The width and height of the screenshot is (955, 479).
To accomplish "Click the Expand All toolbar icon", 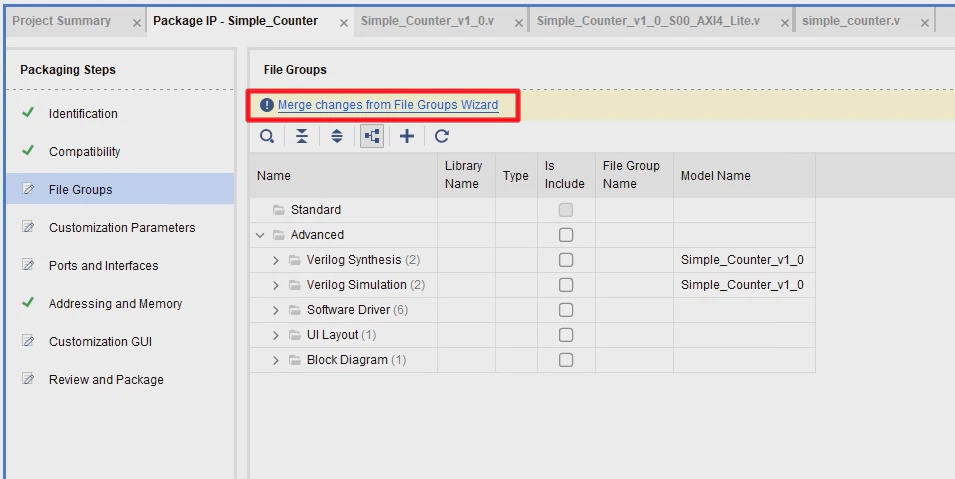I will click(x=337, y=136).
